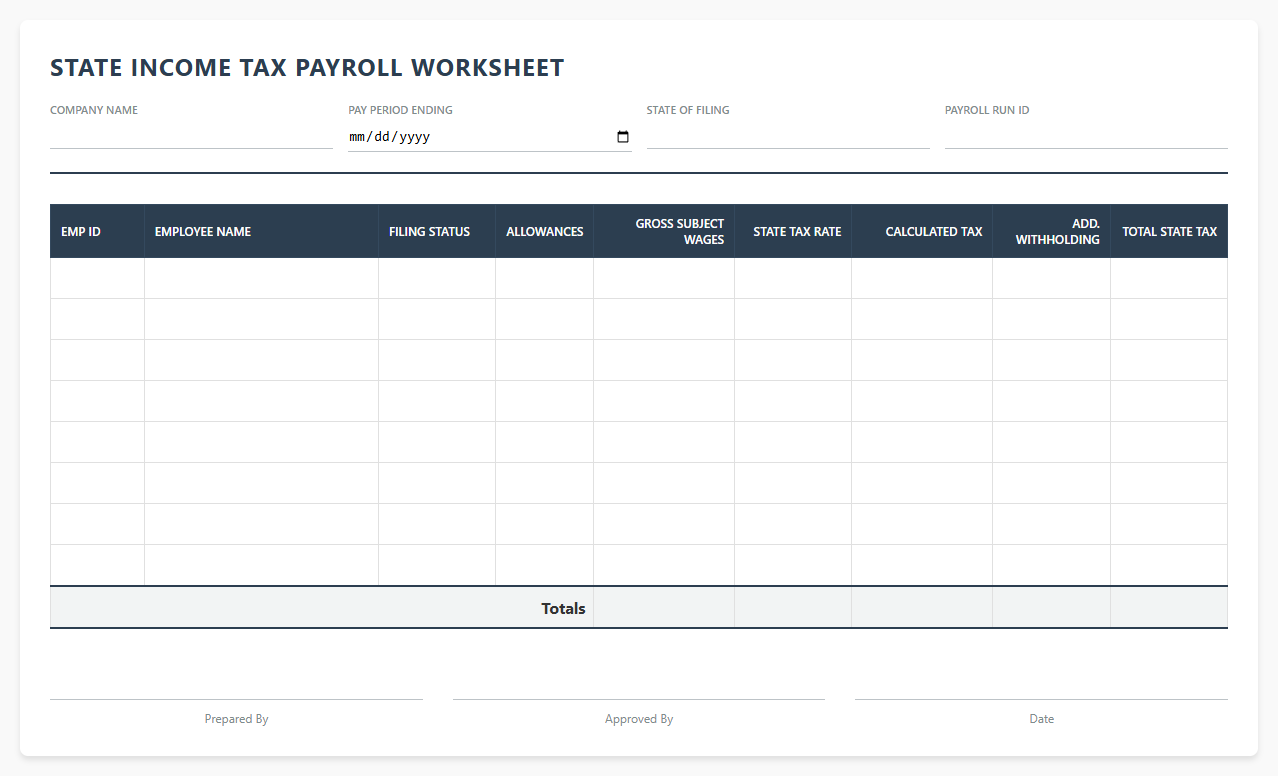Viewport: 1278px width, 776px height.
Task: Select the Totals cell under Add. Withholding
Action: (1051, 607)
